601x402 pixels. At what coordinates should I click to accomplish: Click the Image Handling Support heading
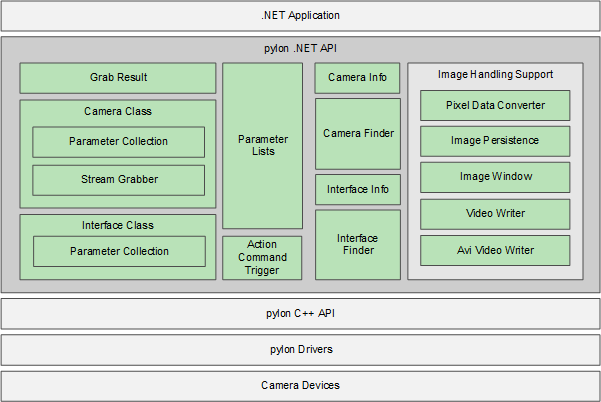(495, 74)
